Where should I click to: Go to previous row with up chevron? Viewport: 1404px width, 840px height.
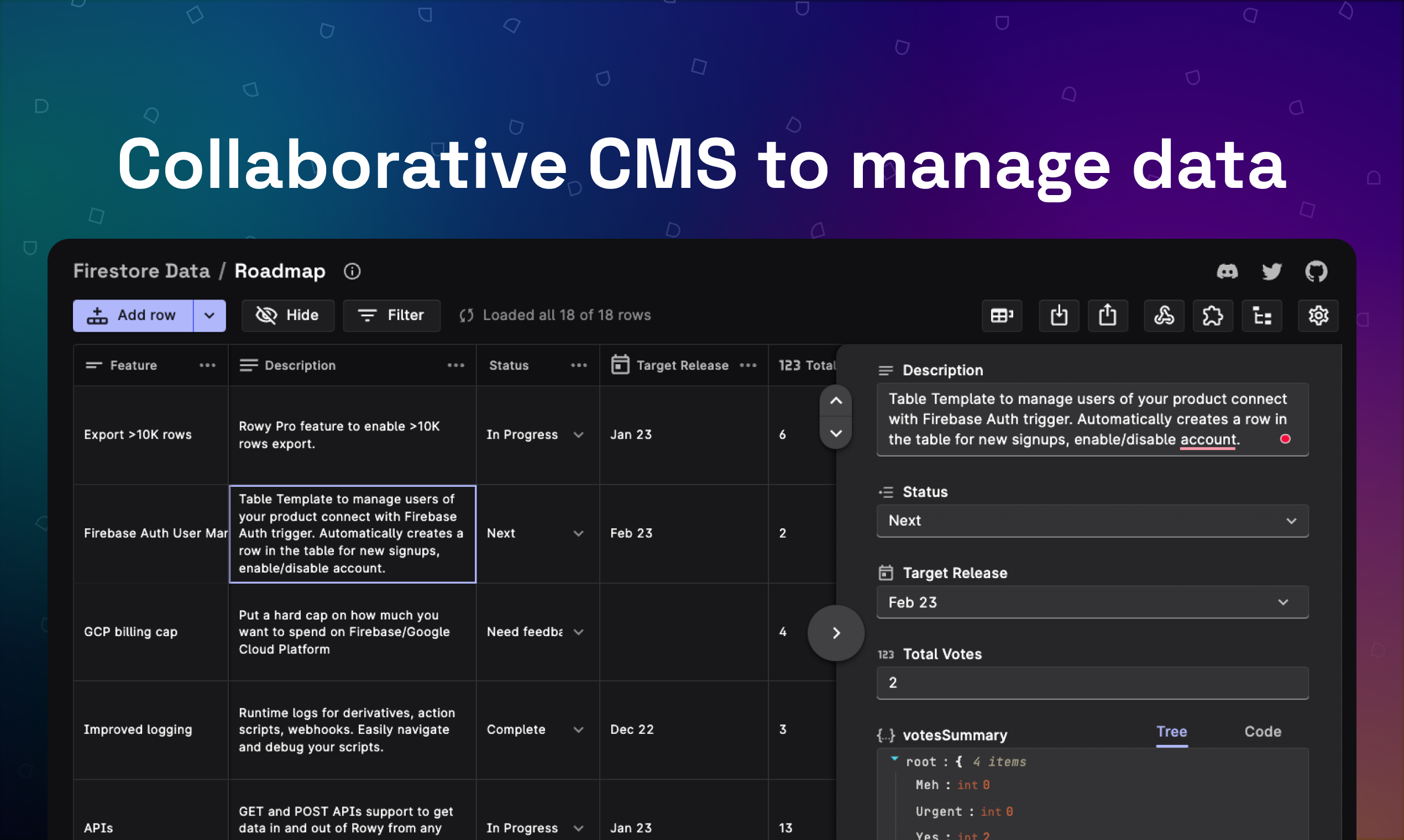[x=836, y=401]
